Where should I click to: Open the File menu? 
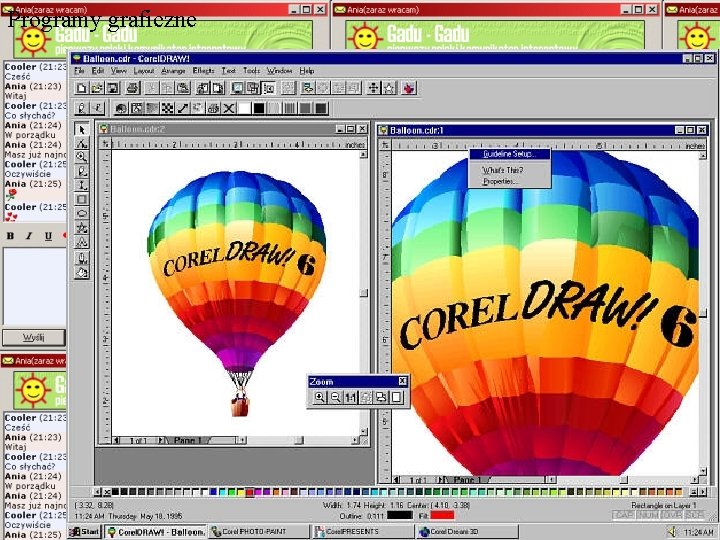(79, 71)
